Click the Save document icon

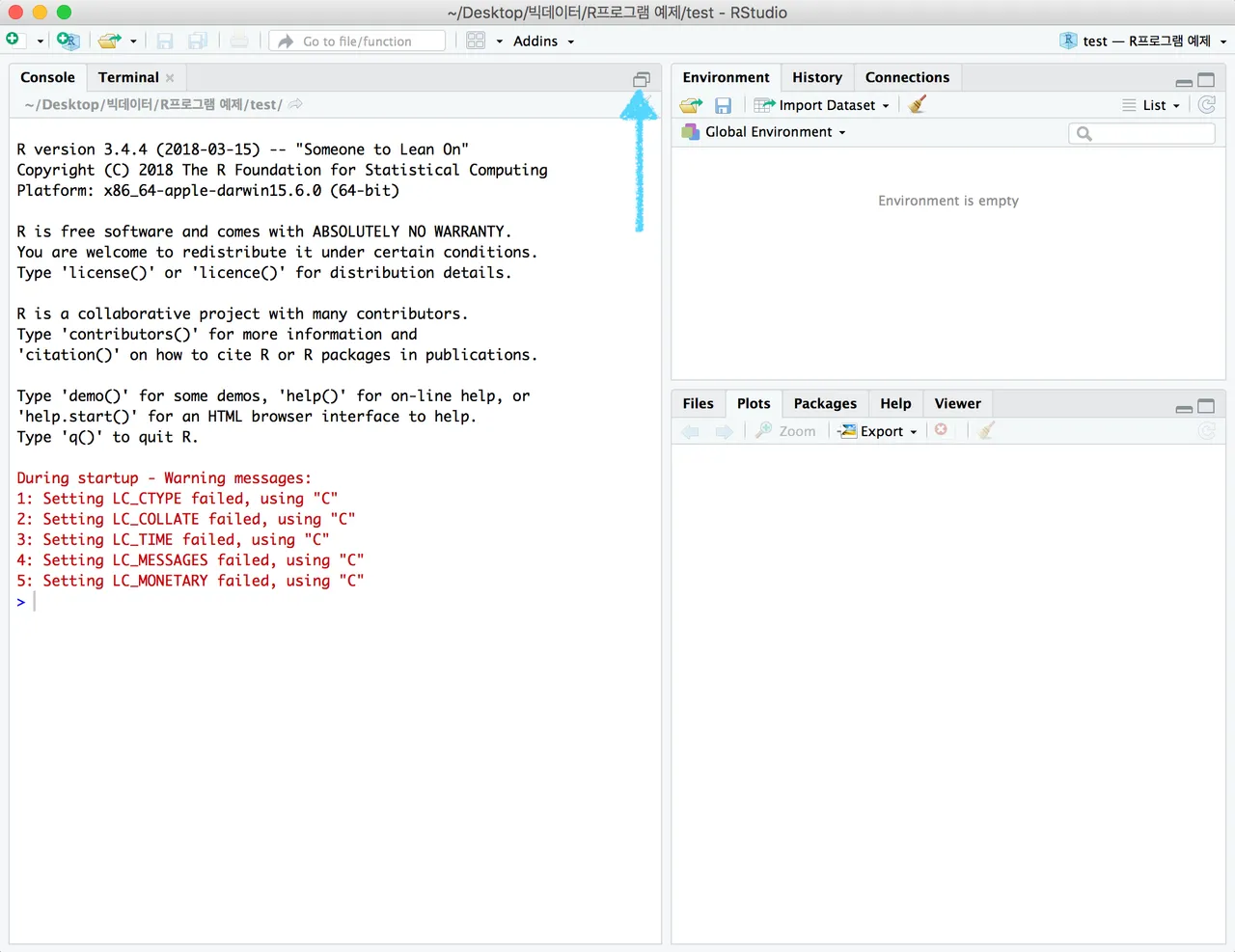tap(165, 41)
